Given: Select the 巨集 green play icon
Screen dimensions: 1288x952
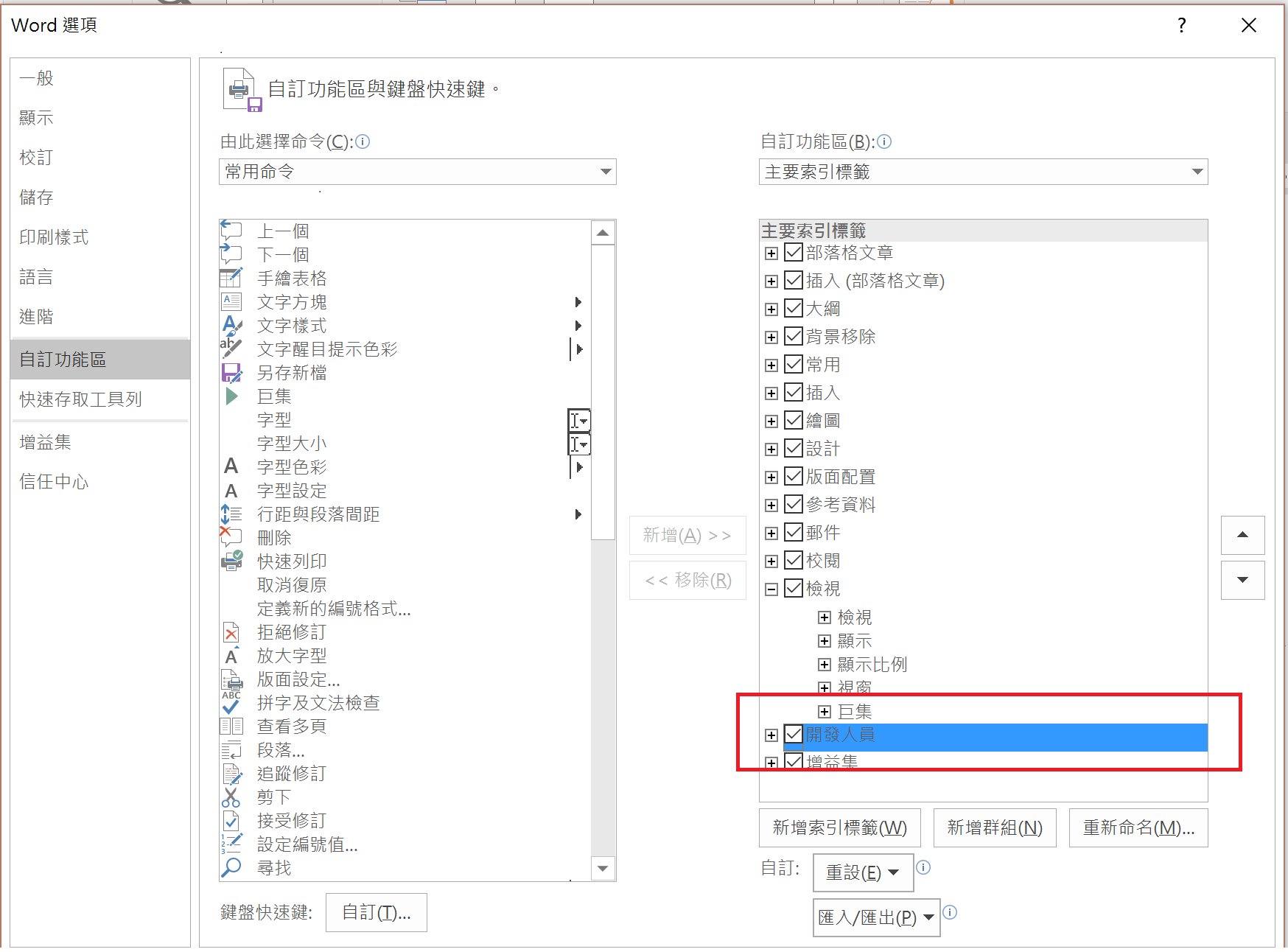Looking at the screenshot, I should [231, 396].
